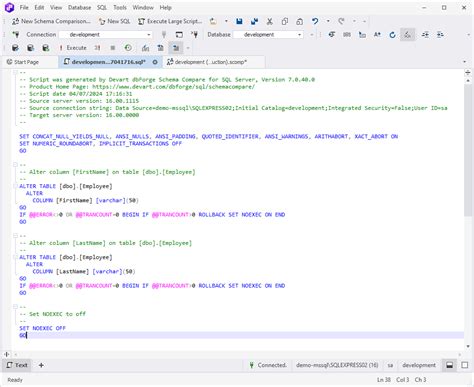The image size is (474, 387).
Task: Toggle the split pane layout icon
Action: 449,365
